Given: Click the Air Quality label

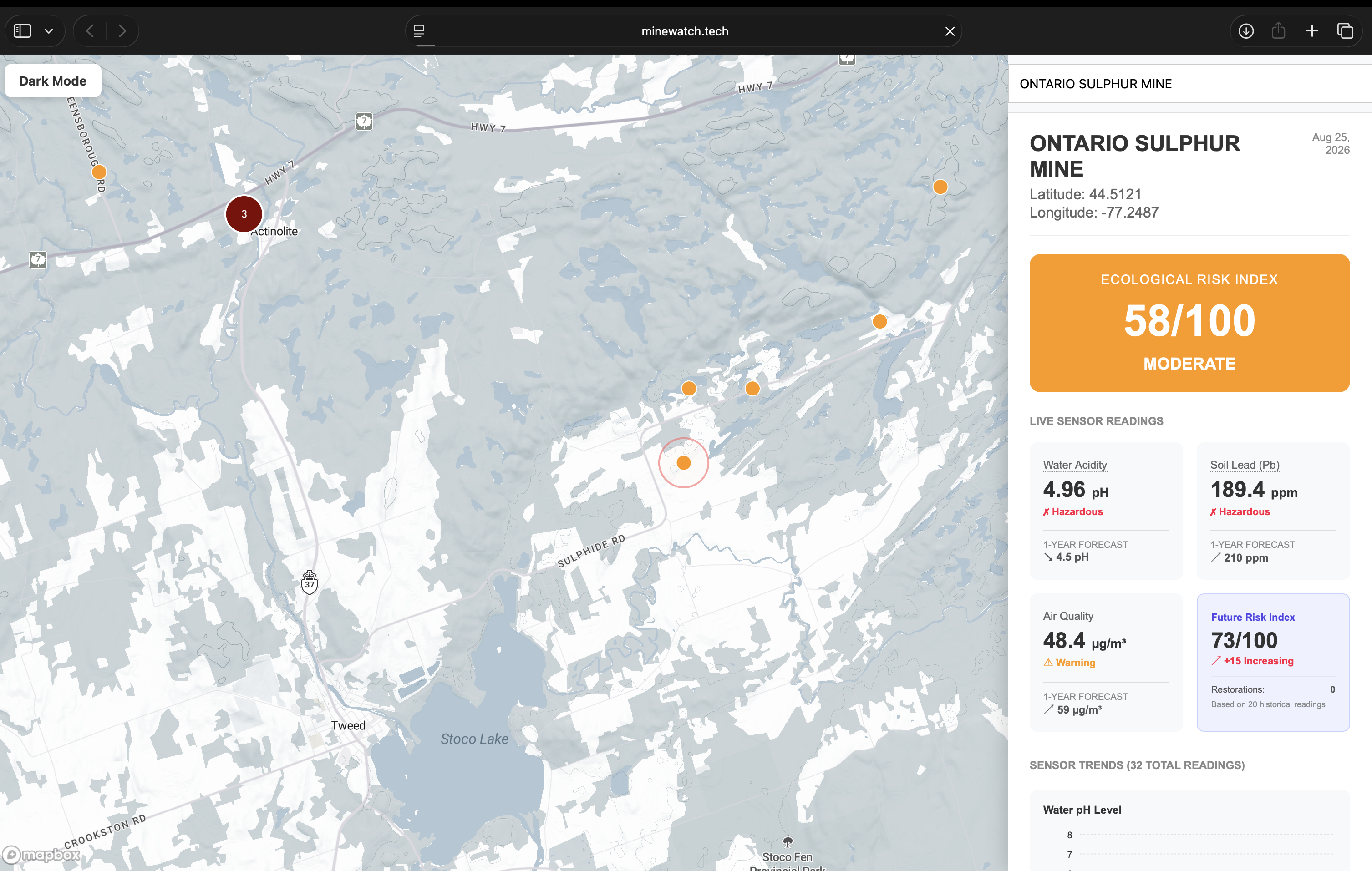Looking at the screenshot, I should (1068, 616).
